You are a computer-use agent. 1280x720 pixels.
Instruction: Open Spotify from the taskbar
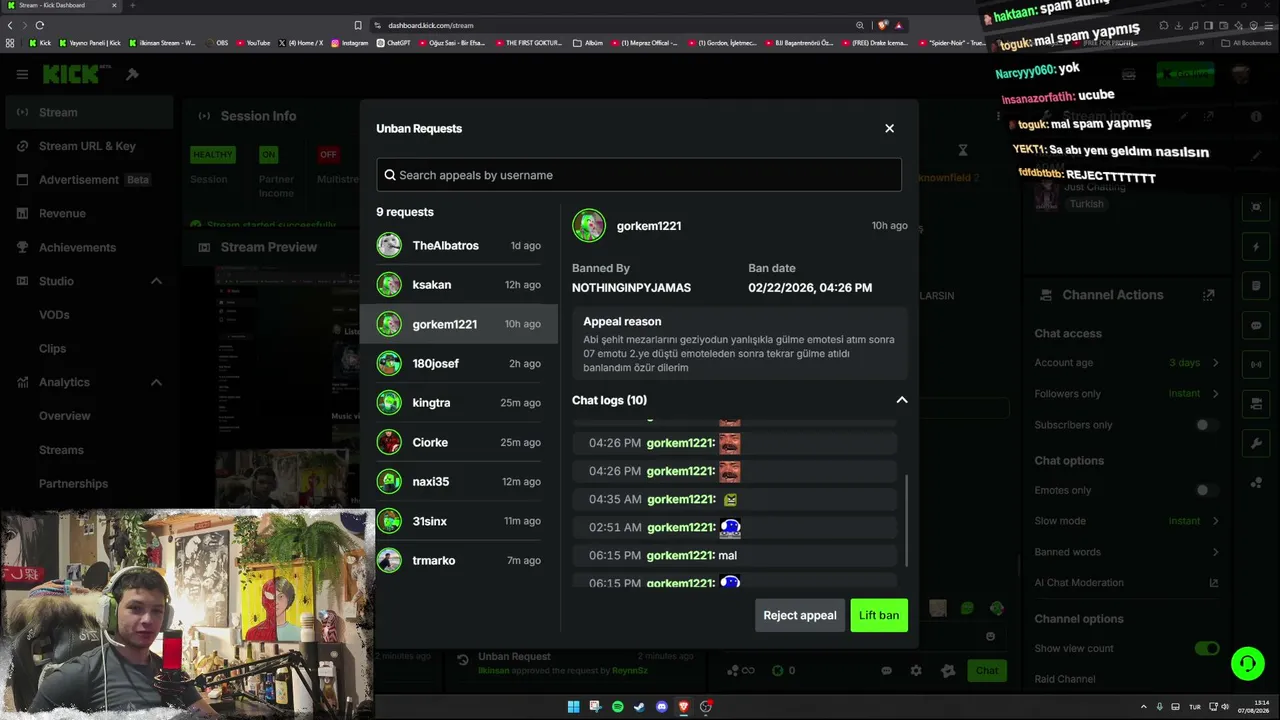pos(617,707)
